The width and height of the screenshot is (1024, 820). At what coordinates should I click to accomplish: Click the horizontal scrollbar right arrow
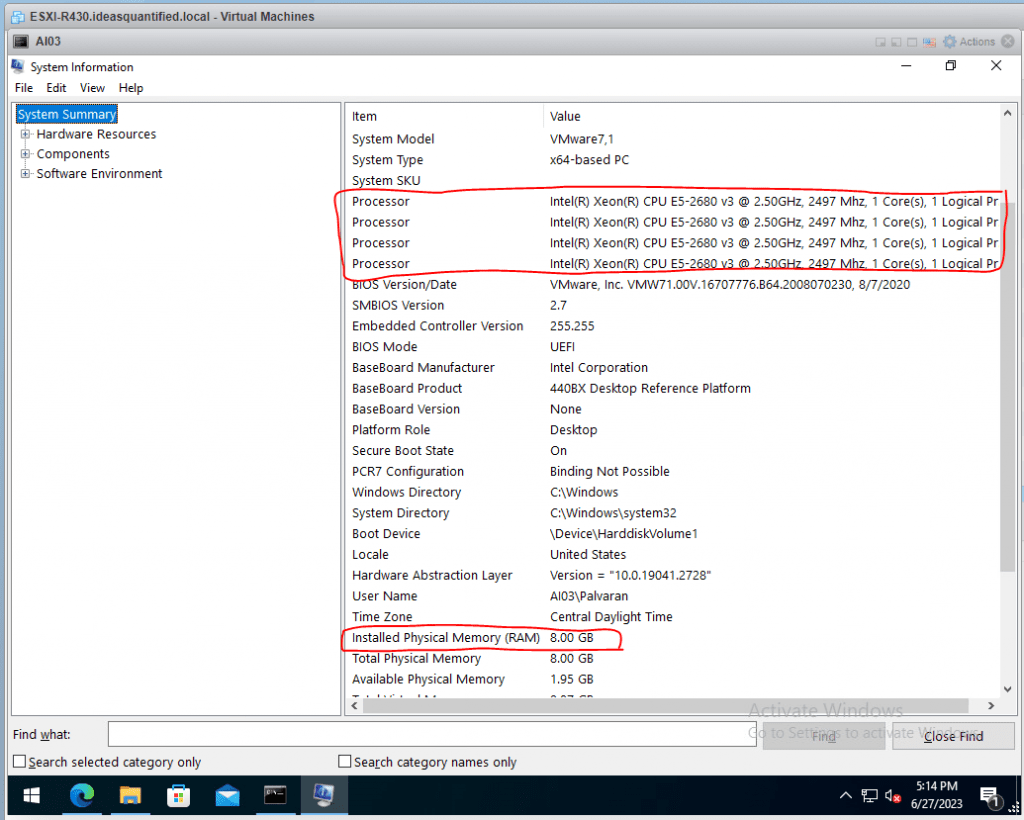tap(991, 706)
